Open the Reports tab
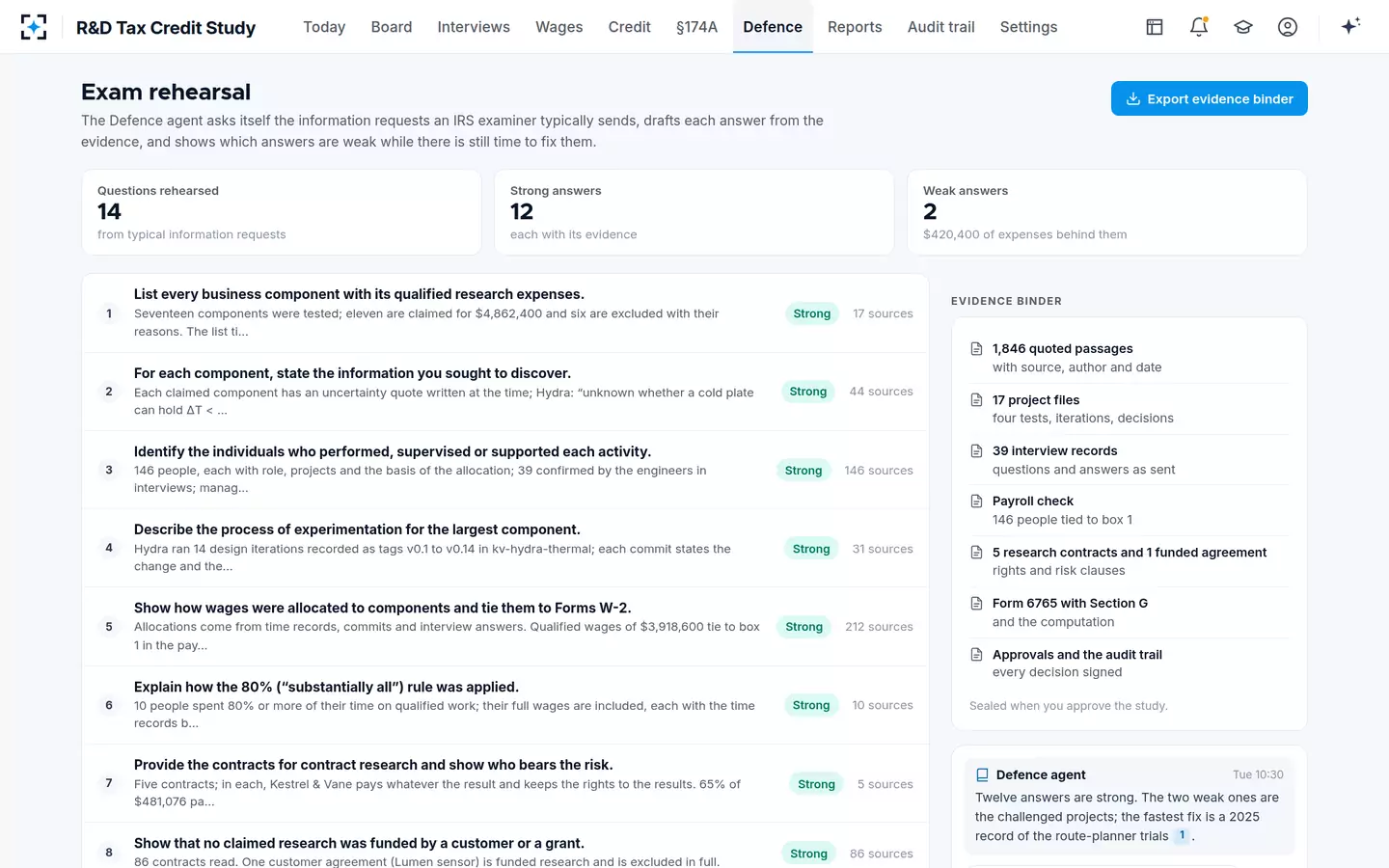Viewport: 1389px width, 868px height. (855, 27)
